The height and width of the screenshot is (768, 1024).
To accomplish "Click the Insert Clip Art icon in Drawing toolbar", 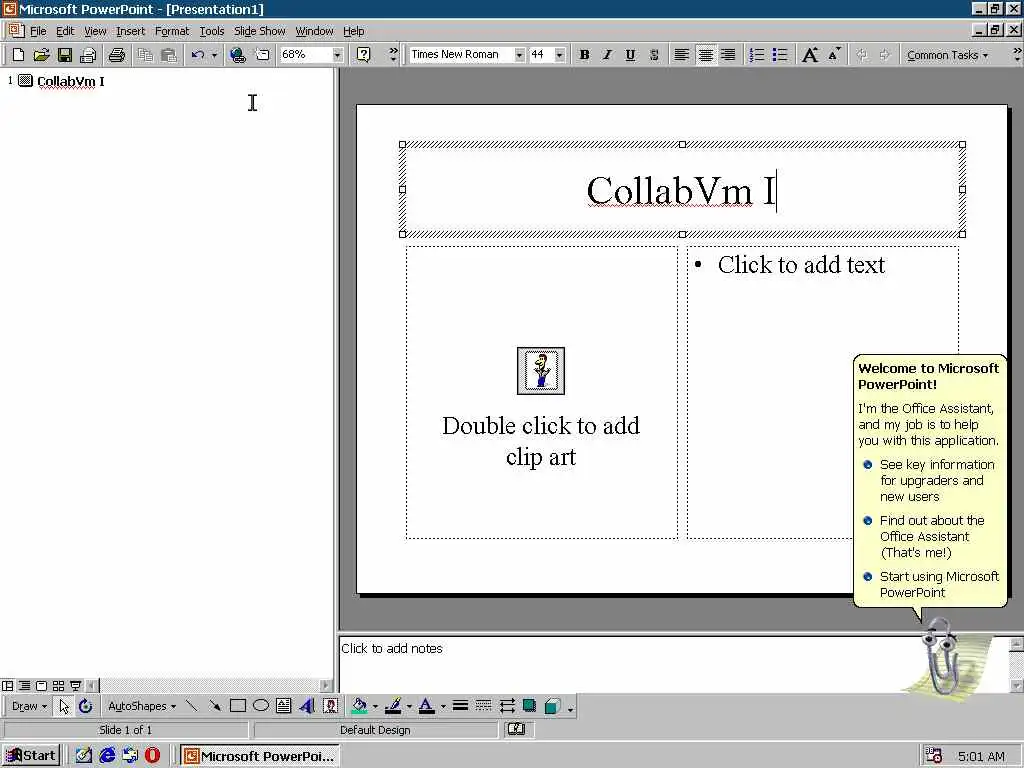I will pos(330,706).
